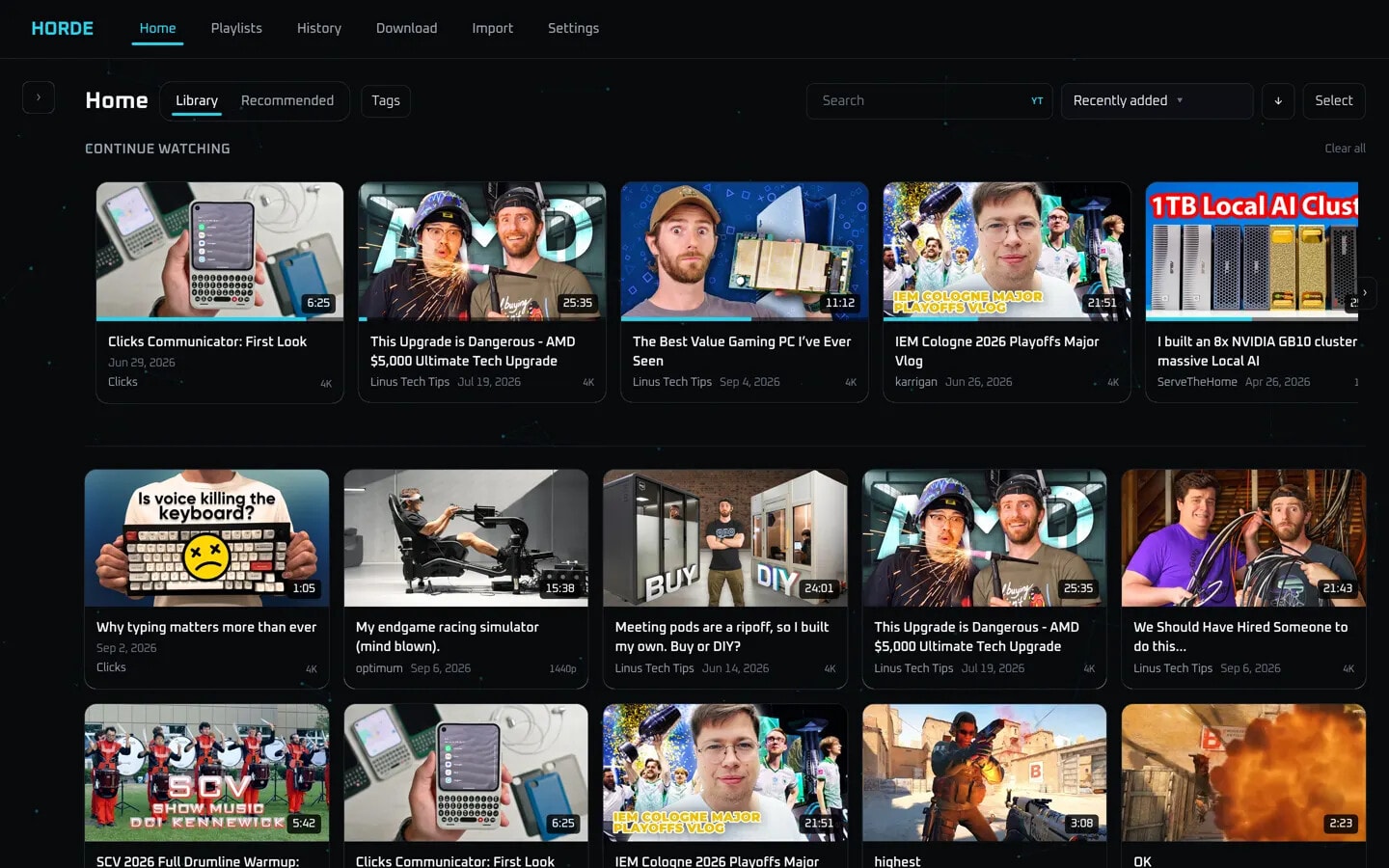1389x868 pixels.
Task: Open the Recently added sort dropdown
Action: (1157, 100)
